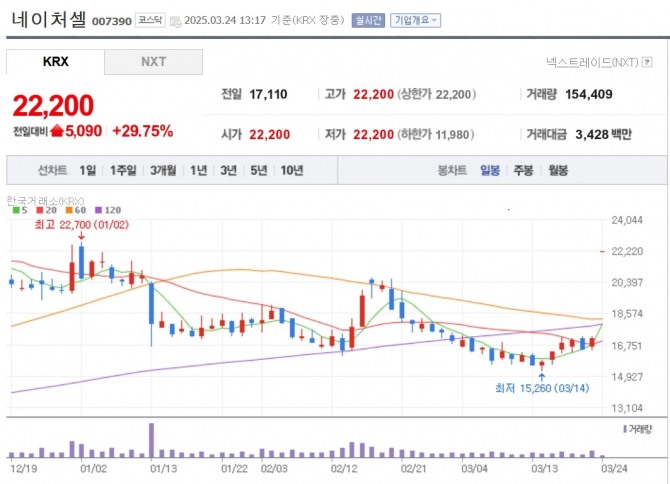Click the 봉차트 label
Image resolution: width=670 pixels, height=484 pixels.
coord(452,170)
